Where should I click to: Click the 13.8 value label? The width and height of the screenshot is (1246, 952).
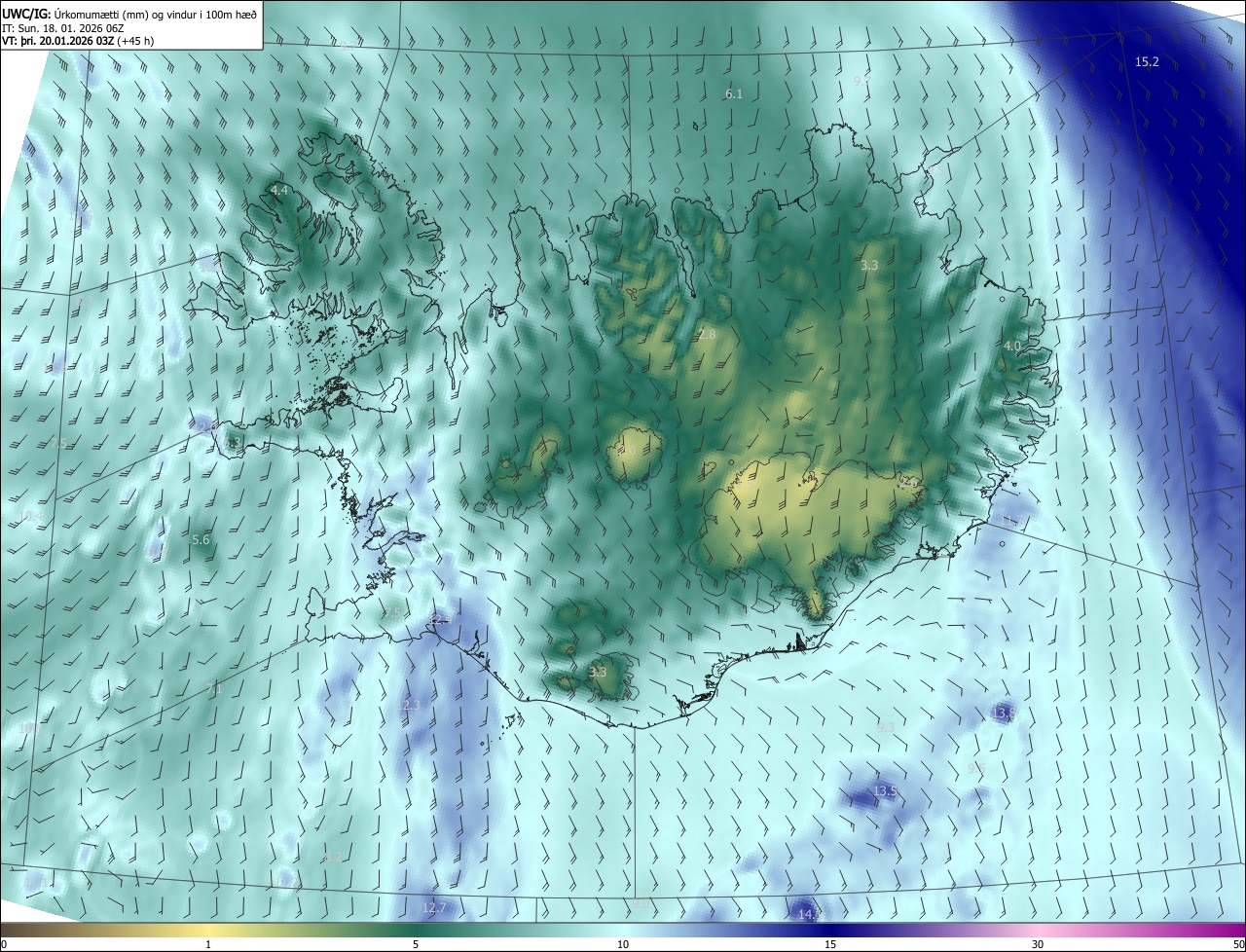(x=1004, y=714)
